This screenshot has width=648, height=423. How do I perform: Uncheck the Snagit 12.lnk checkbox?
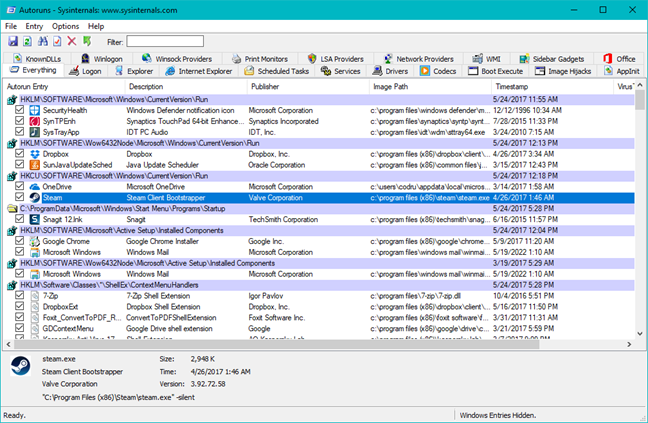pyautogui.click(x=19, y=219)
